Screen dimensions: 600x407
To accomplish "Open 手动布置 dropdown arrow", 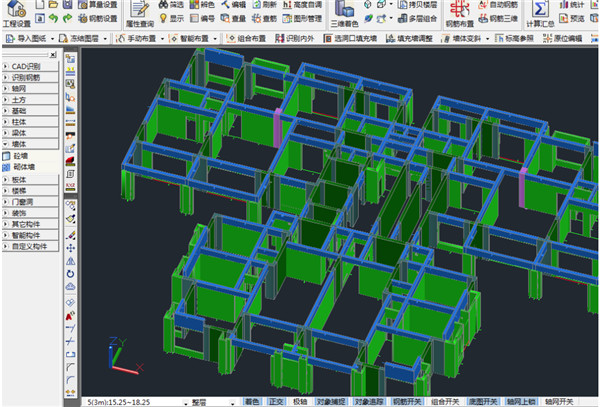I will 162,39.
